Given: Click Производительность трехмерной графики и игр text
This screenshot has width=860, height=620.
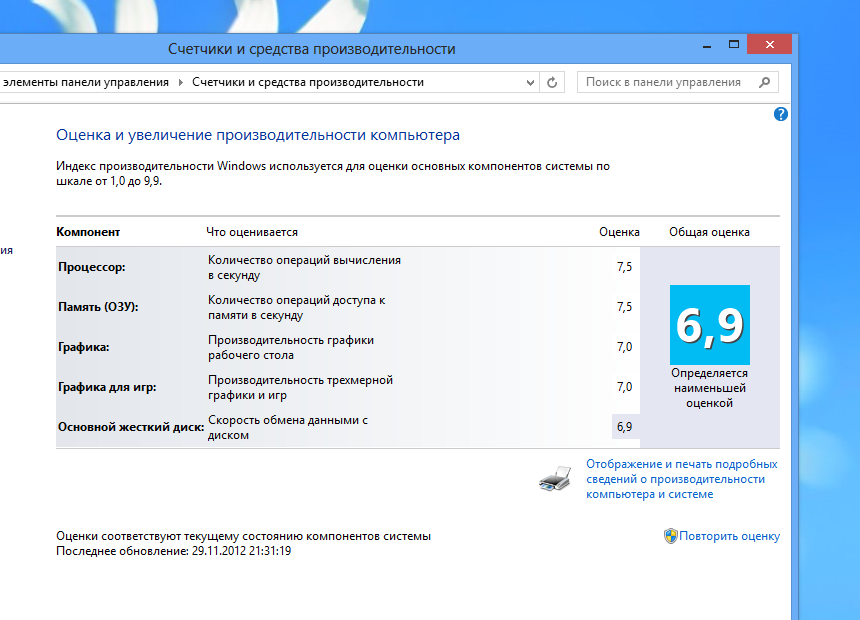Looking at the screenshot, I should click(x=300, y=387).
